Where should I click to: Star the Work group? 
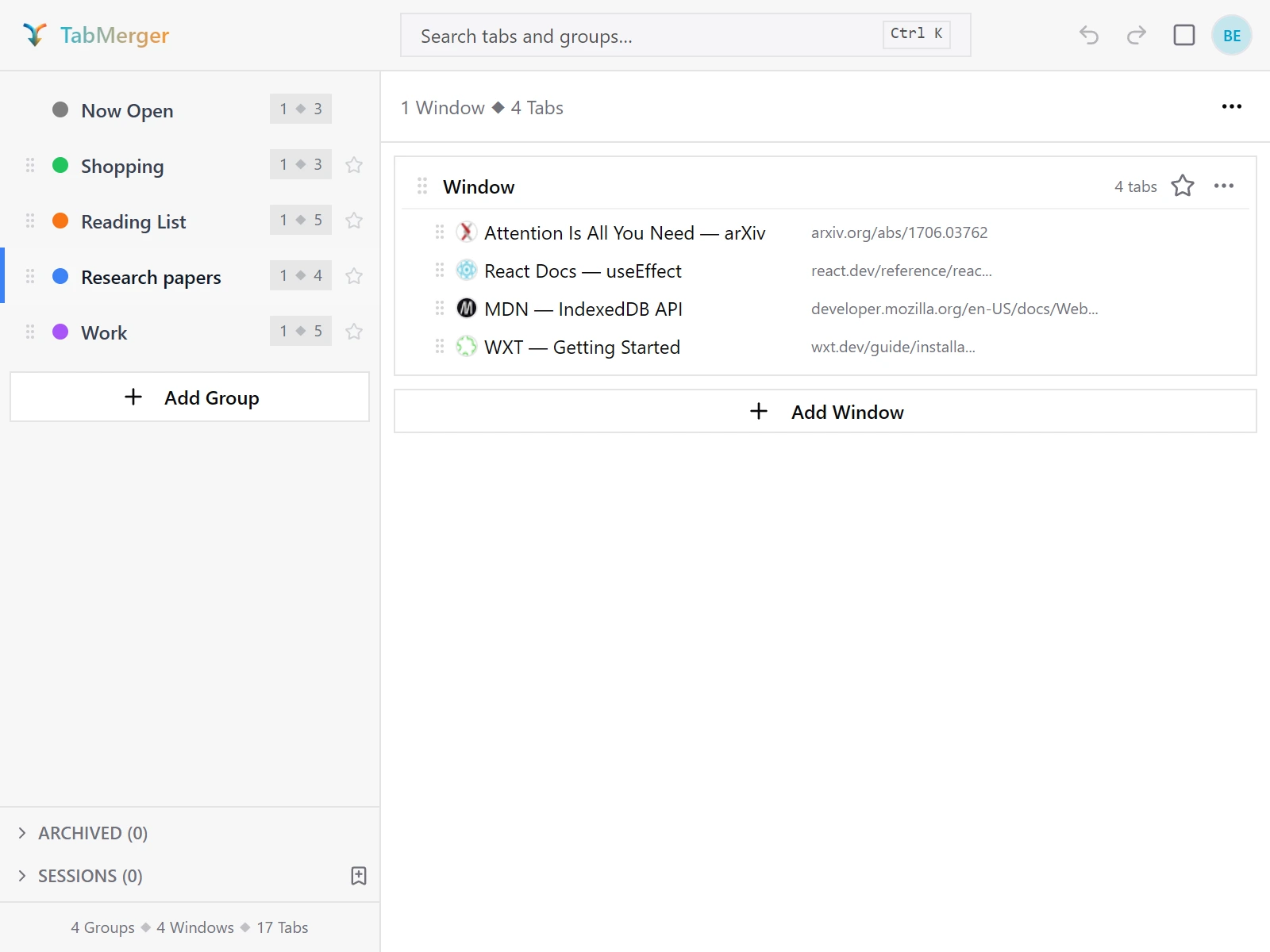tap(354, 332)
